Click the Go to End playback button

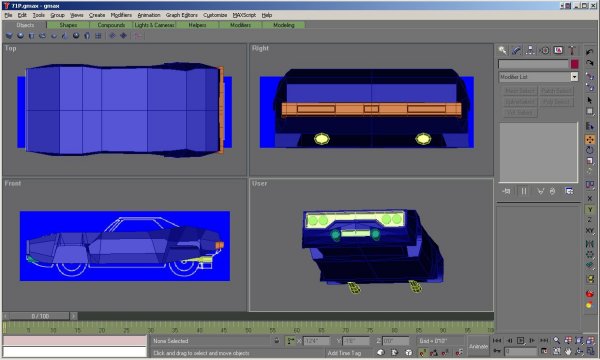544,340
